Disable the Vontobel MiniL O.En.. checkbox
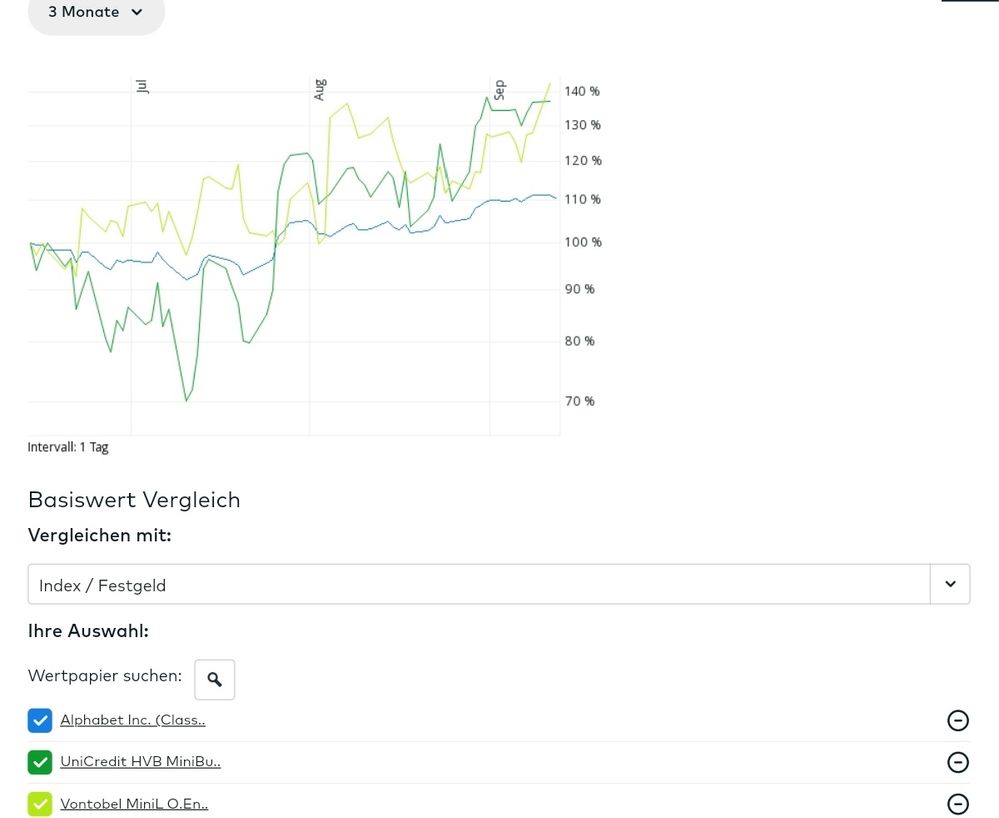The image size is (999, 818). (x=40, y=804)
